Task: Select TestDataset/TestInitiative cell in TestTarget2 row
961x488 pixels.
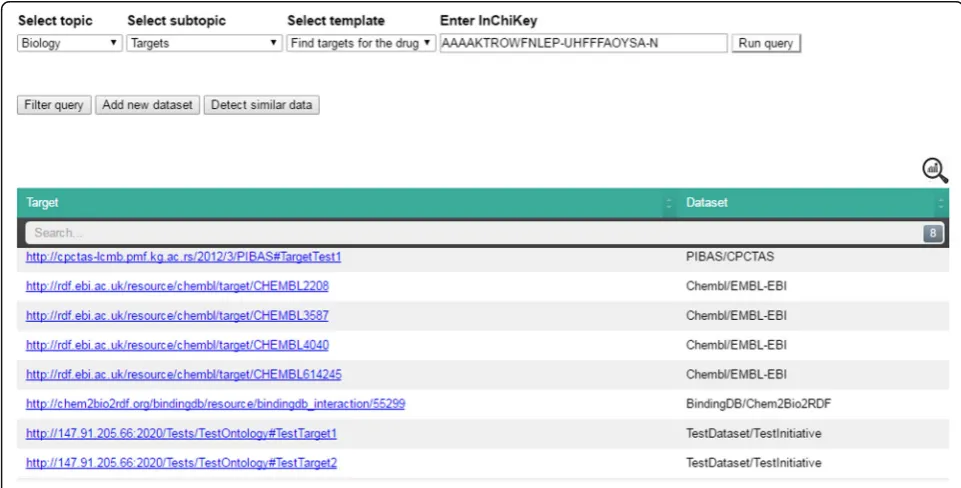Action: 753,463
